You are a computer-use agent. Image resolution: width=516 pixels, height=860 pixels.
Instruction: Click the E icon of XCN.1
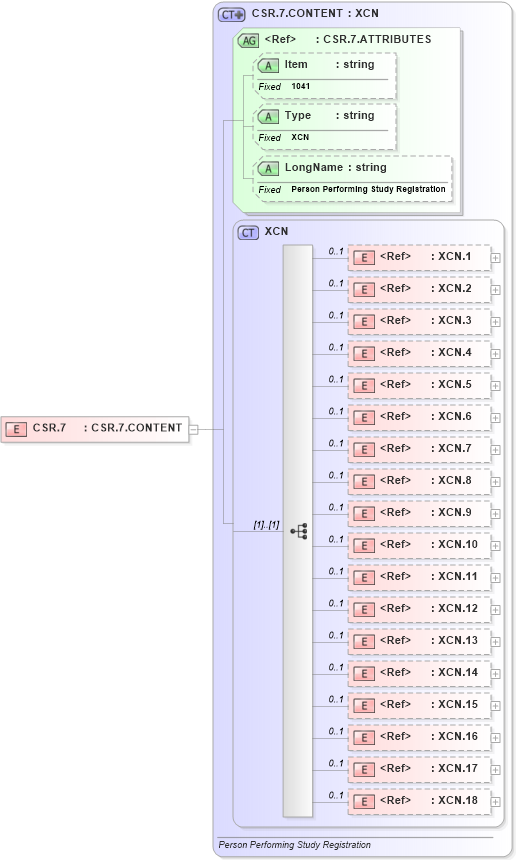pos(364,258)
